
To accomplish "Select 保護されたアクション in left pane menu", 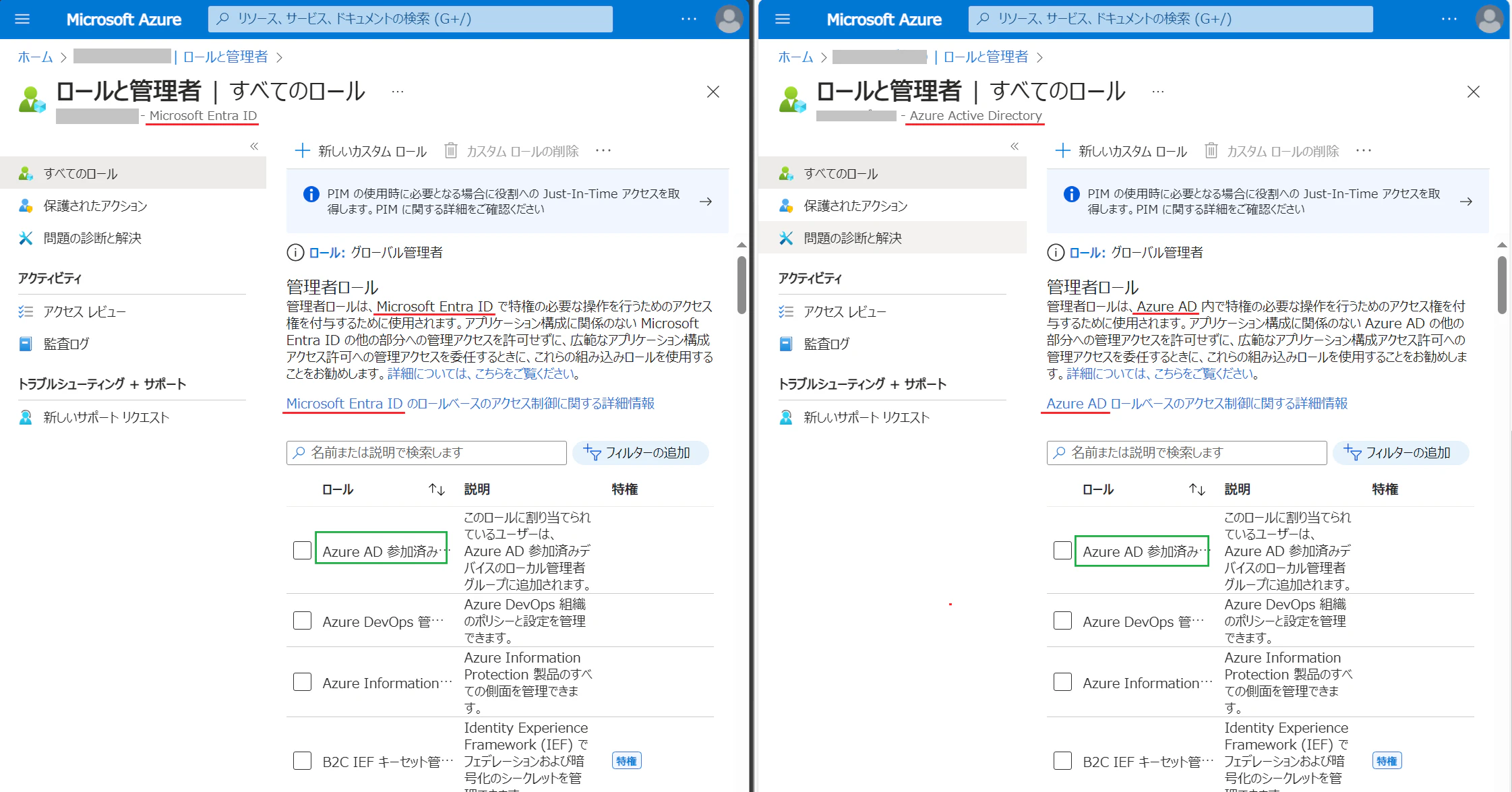I will point(95,206).
